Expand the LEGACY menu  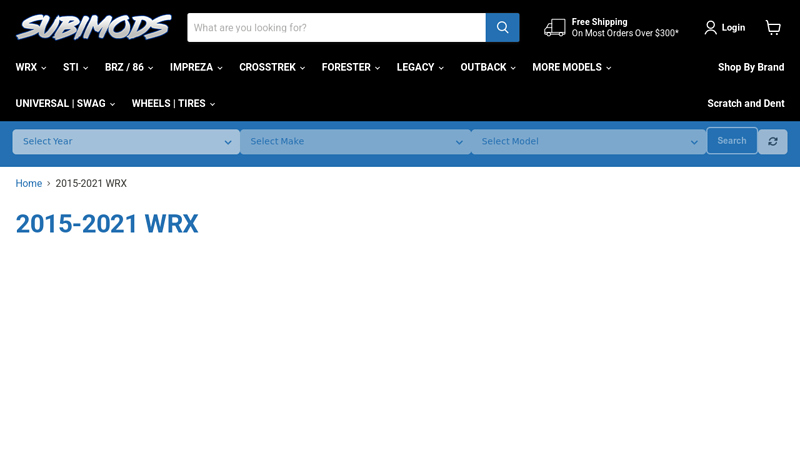point(420,67)
